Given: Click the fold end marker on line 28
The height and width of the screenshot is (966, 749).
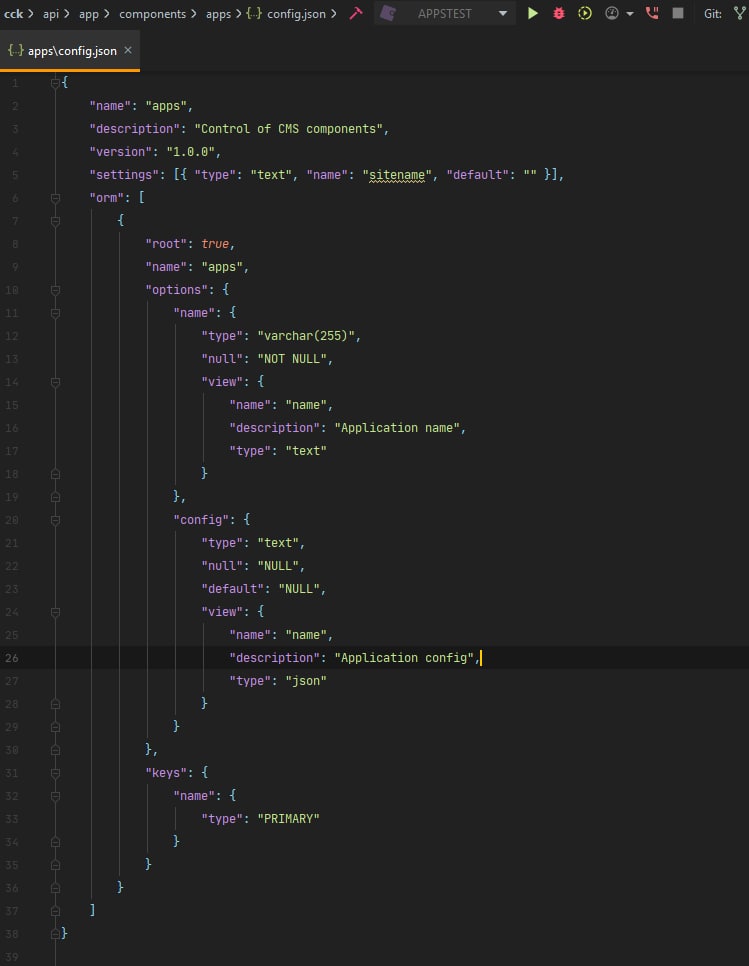Looking at the screenshot, I should coord(55,704).
